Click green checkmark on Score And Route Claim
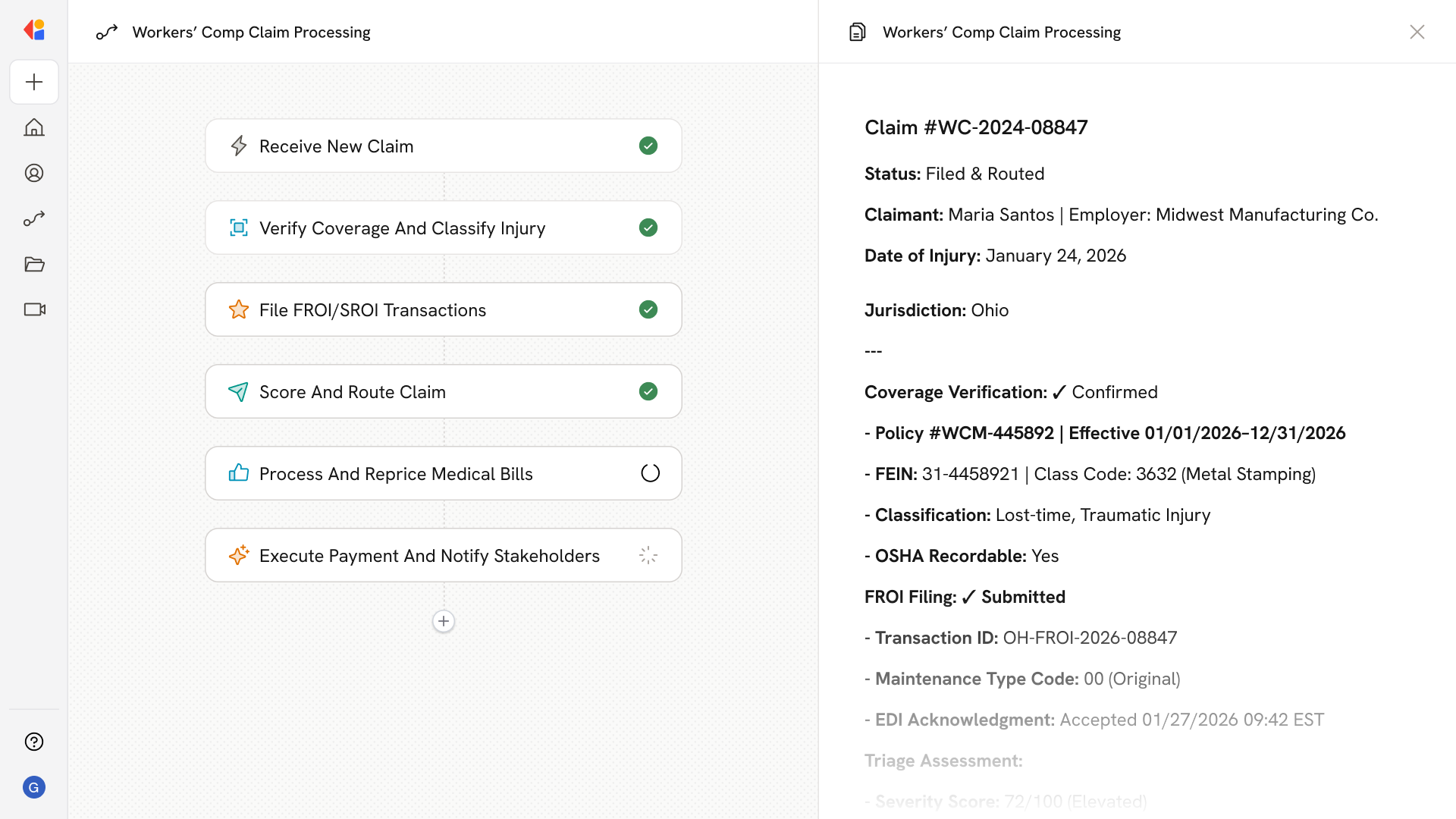Viewport: 1456px width, 819px height. [x=648, y=391]
